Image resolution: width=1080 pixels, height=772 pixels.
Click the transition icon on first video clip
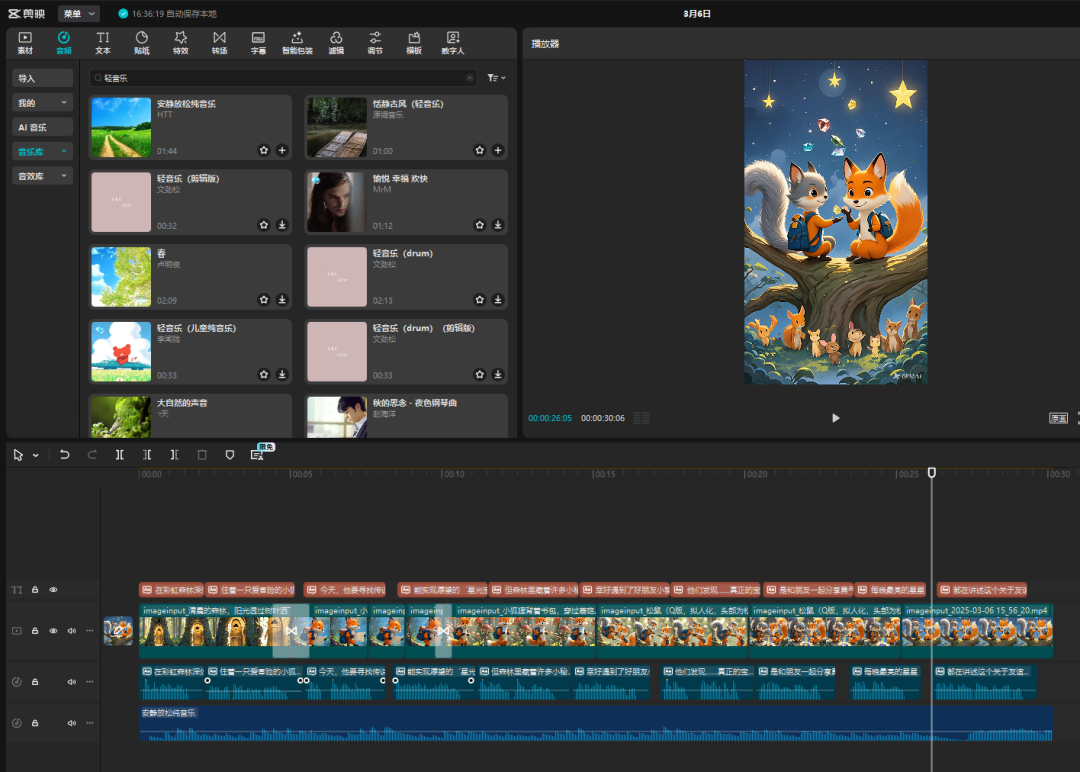click(x=291, y=631)
